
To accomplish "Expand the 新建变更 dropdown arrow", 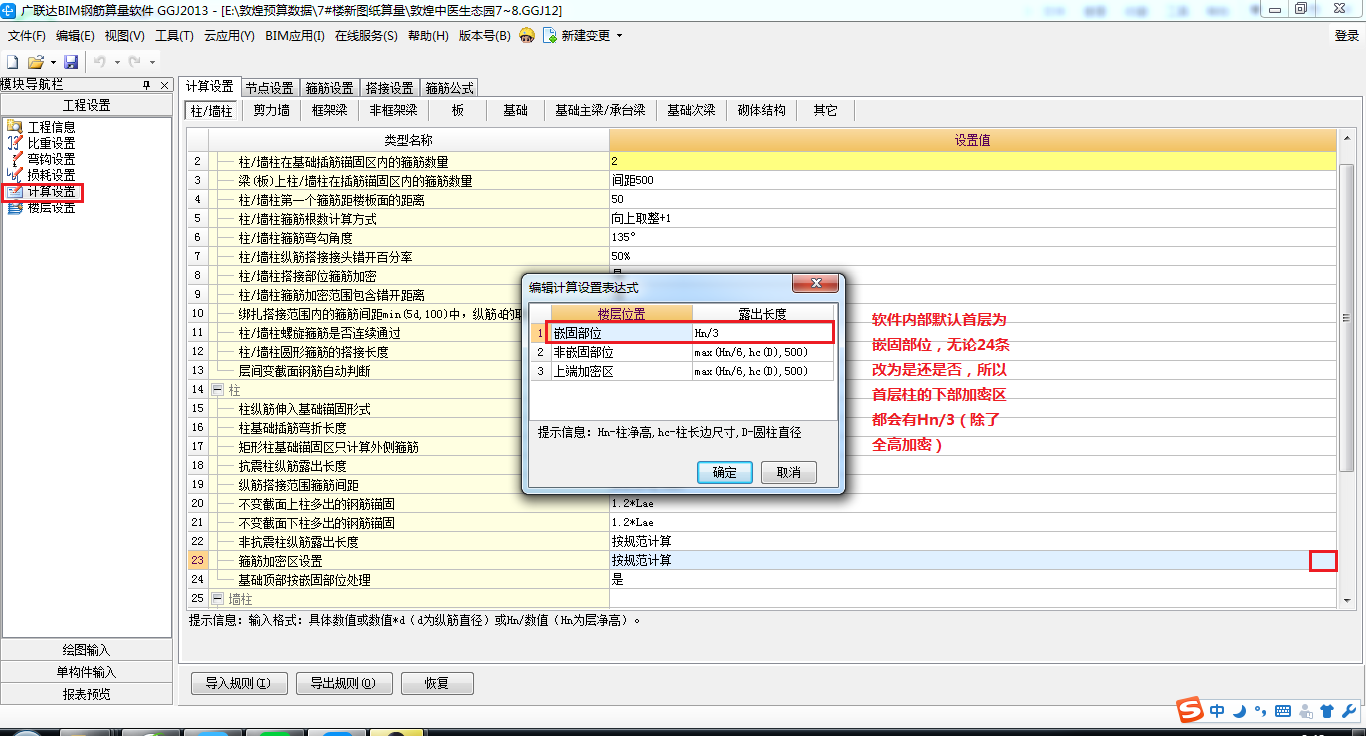I will pos(619,36).
